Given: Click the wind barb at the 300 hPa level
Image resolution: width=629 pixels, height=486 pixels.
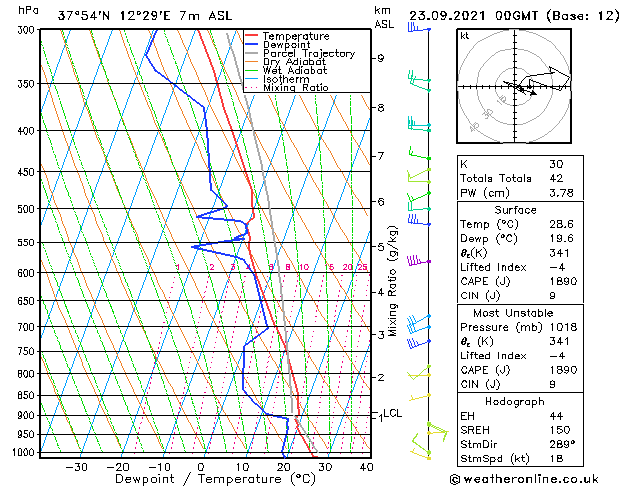Looking at the screenshot, I should [x=419, y=27].
